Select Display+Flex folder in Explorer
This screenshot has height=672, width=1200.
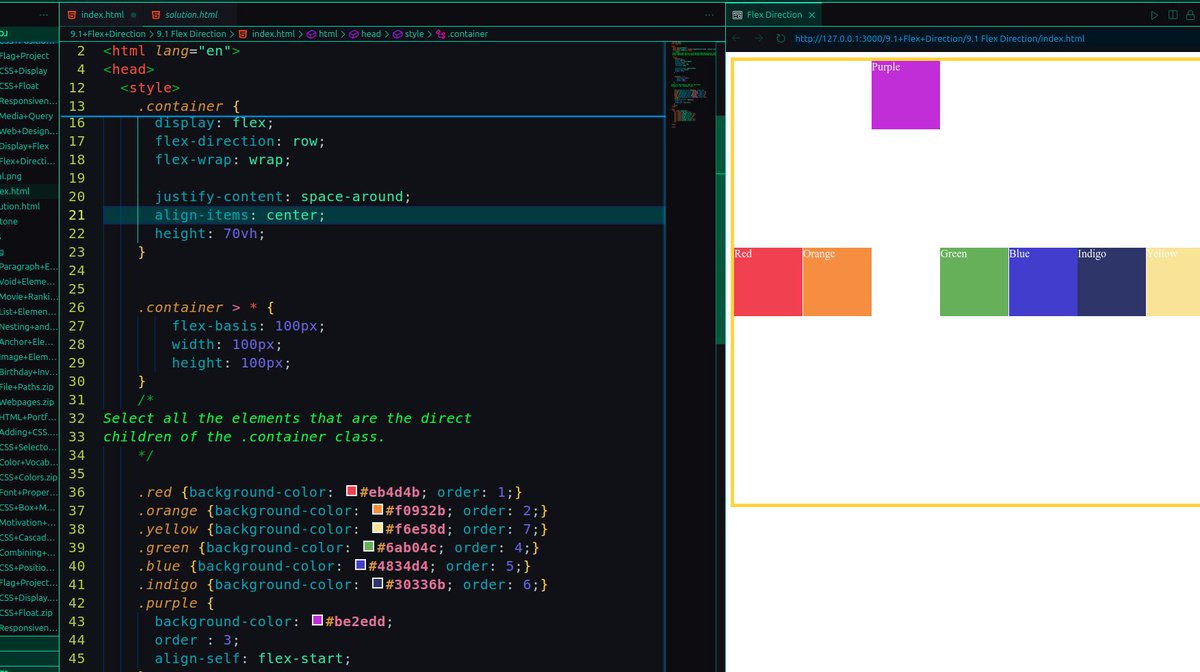[29, 146]
